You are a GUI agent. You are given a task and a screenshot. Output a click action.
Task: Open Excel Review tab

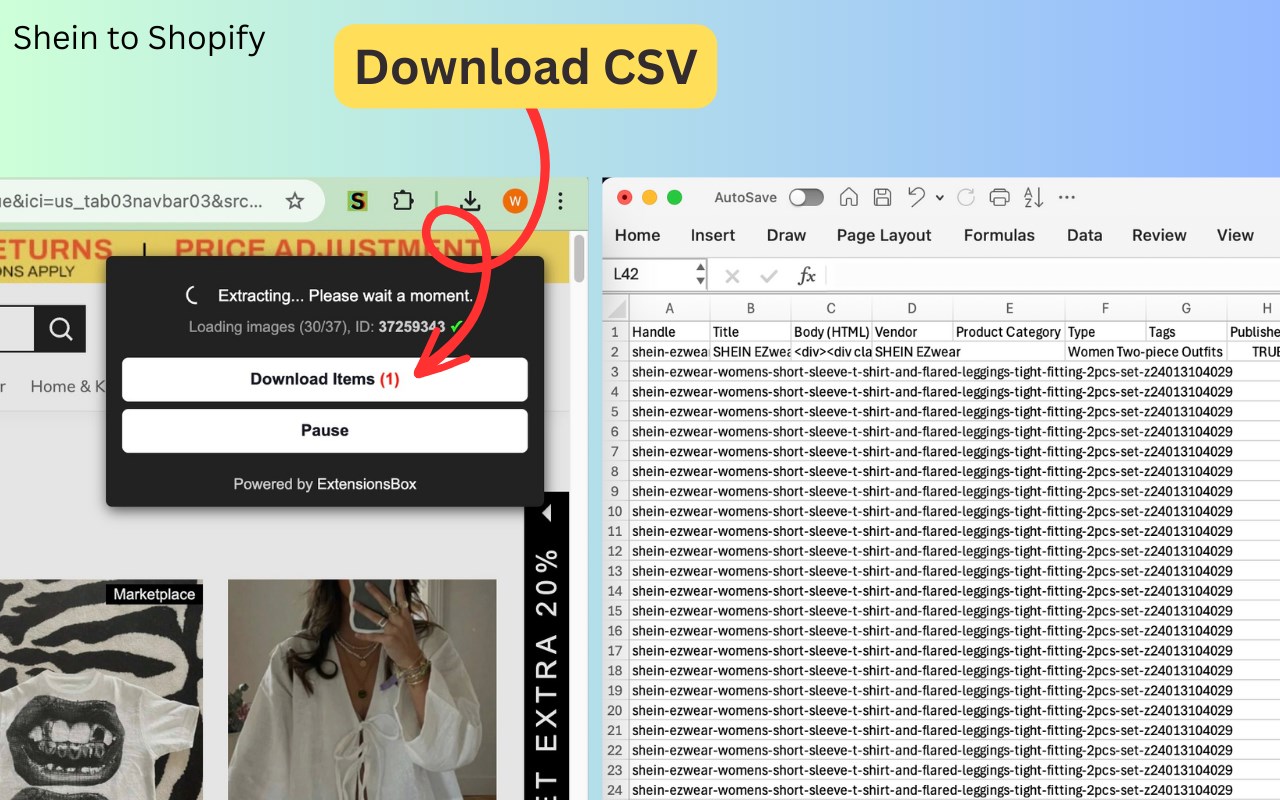1159,235
